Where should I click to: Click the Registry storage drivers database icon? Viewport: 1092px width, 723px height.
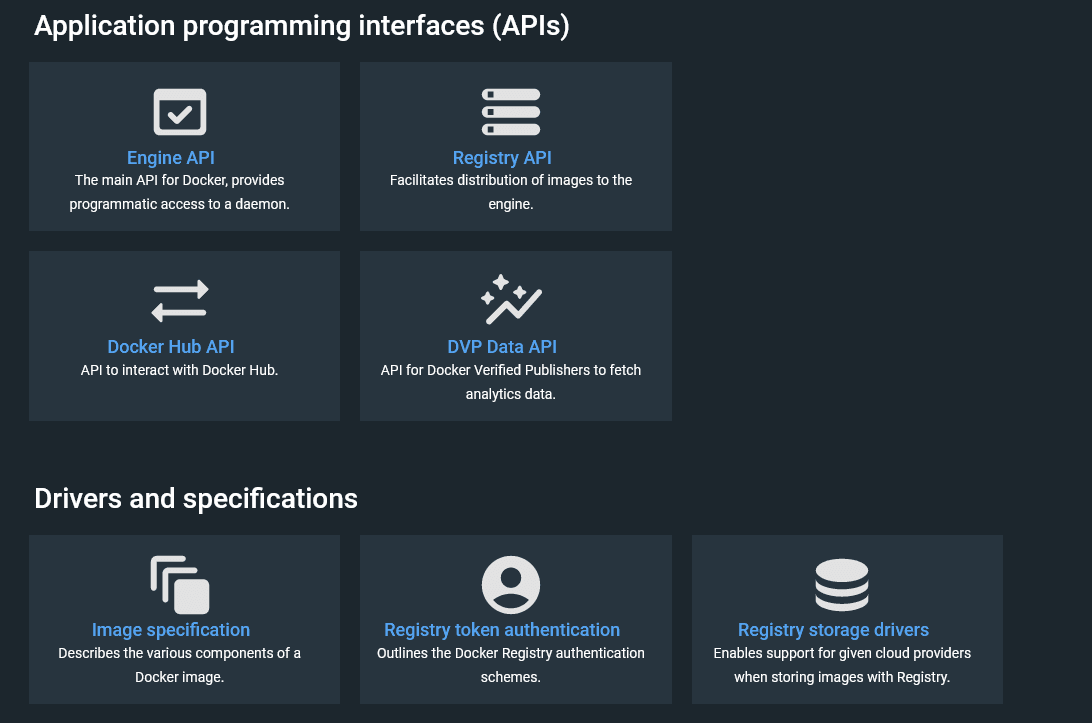(x=841, y=585)
